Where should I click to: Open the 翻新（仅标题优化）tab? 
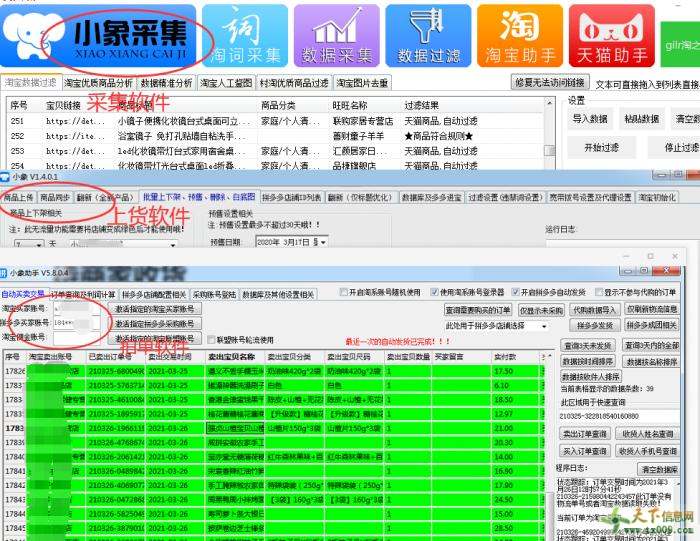point(360,197)
